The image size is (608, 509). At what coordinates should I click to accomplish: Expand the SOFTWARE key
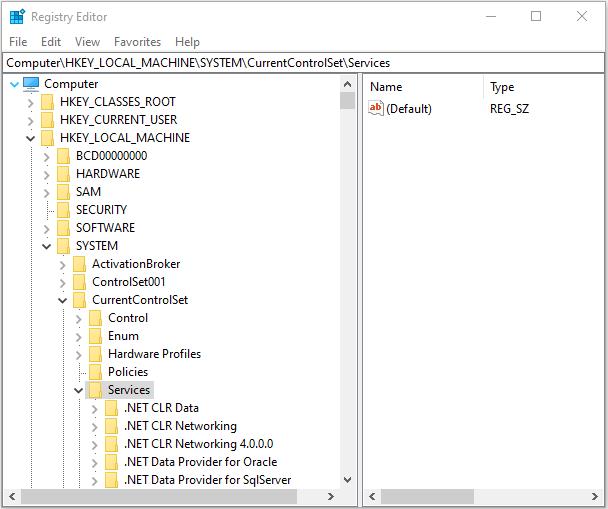point(47,229)
